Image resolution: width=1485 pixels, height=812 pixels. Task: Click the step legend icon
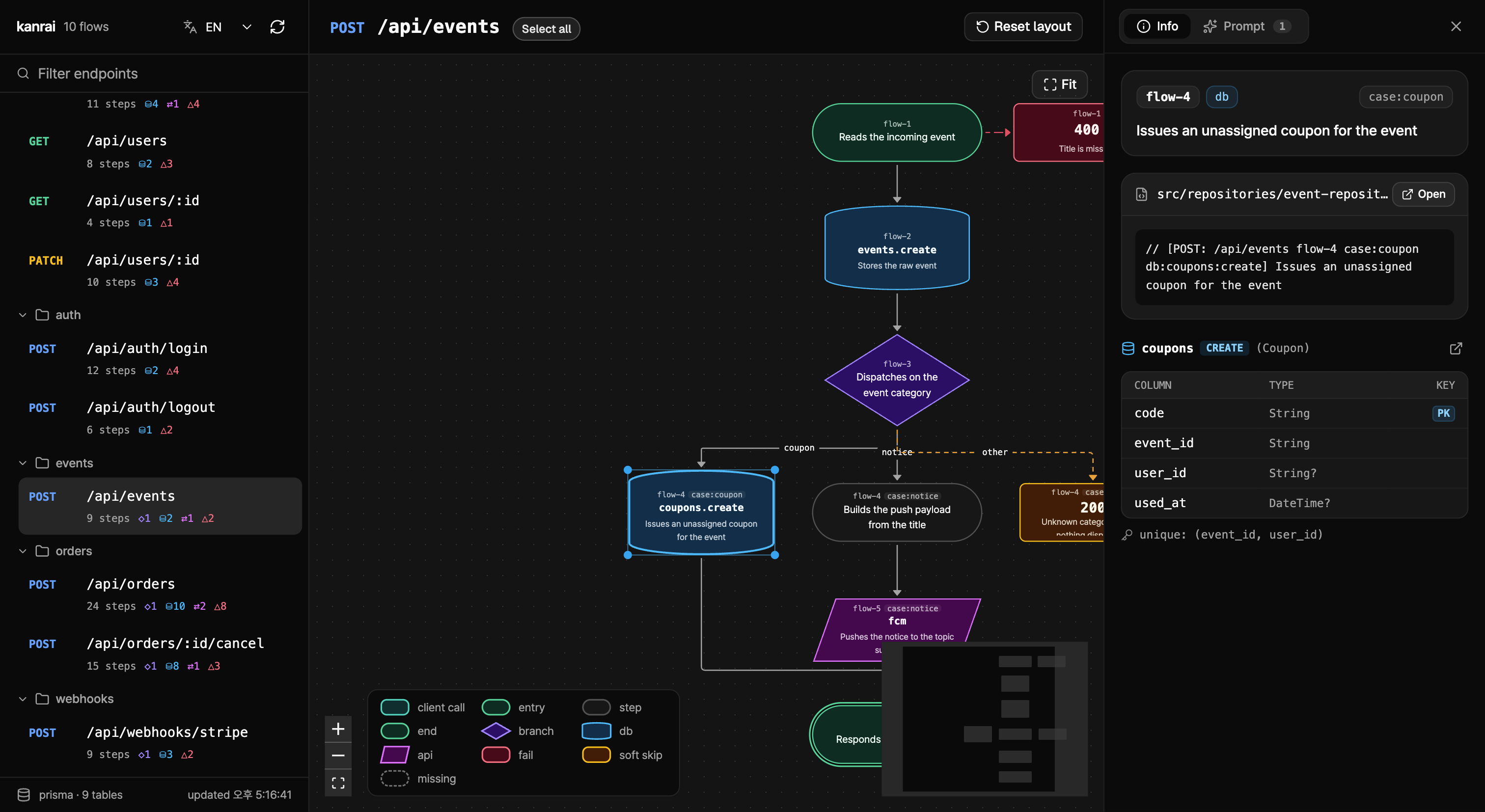597,707
